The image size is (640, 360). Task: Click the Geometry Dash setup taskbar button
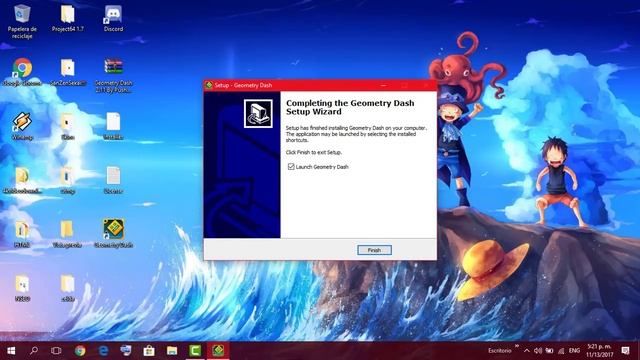click(x=218, y=351)
